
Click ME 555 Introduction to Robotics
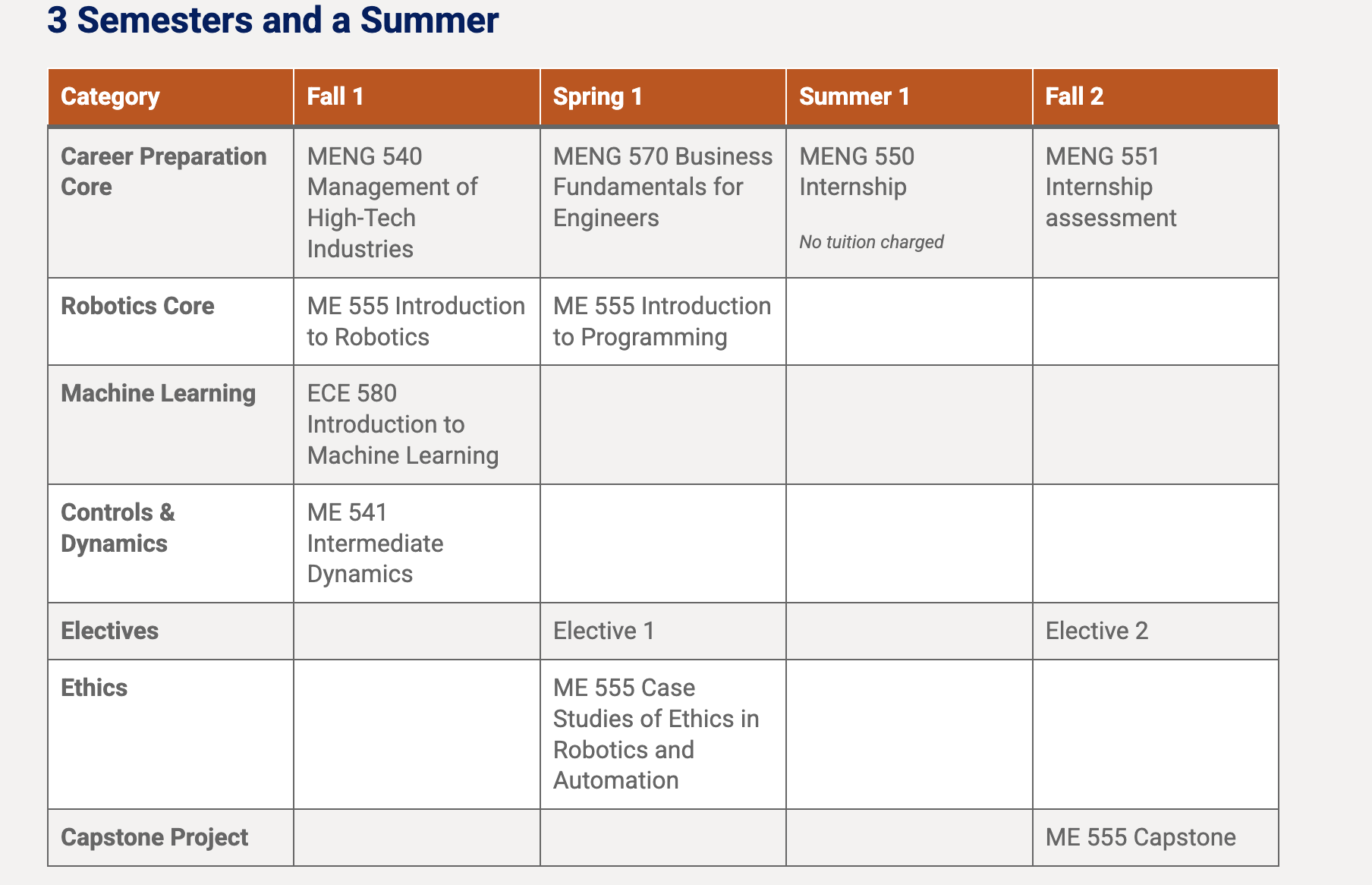(x=416, y=321)
